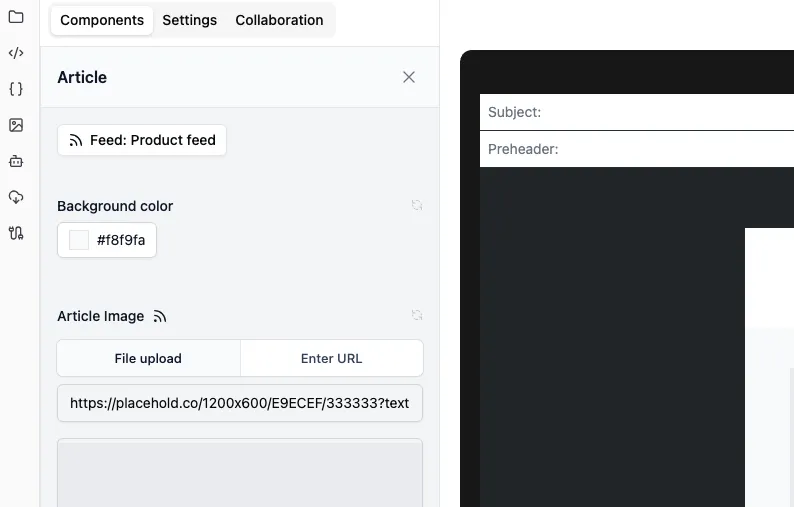Click the cloud download export icon
This screenshot has width=794, height=507.
pyautogui.click(x=16, y=197)
